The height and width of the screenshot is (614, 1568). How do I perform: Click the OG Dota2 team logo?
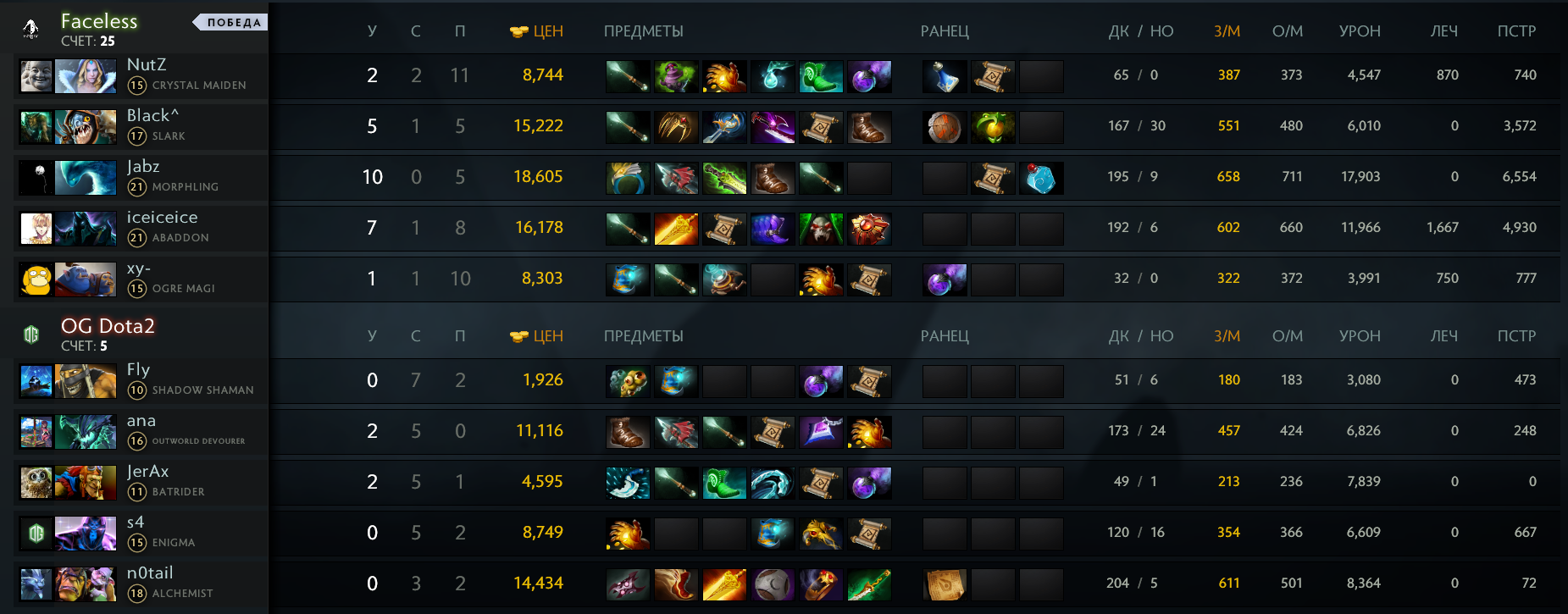pos(31,335)
